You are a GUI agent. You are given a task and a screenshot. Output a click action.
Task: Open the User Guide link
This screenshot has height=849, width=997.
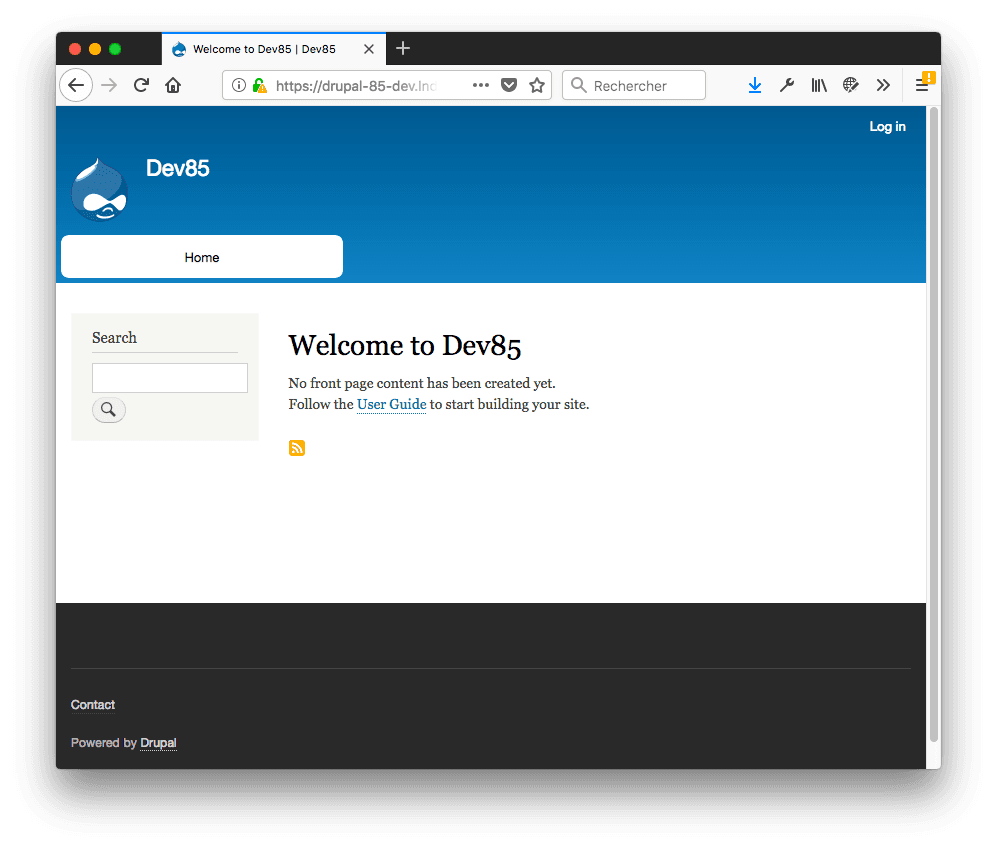point(391,404)
